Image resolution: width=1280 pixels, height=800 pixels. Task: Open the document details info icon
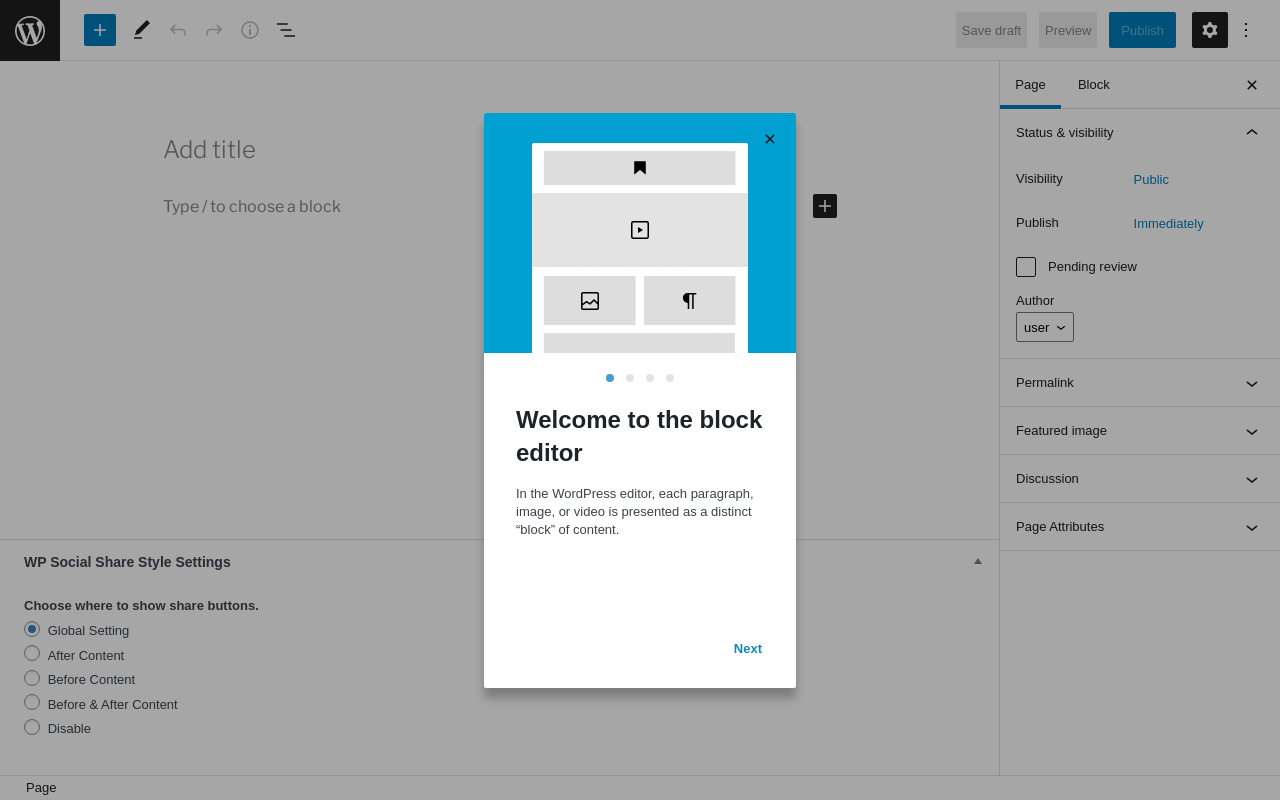(x=250, y=30)
